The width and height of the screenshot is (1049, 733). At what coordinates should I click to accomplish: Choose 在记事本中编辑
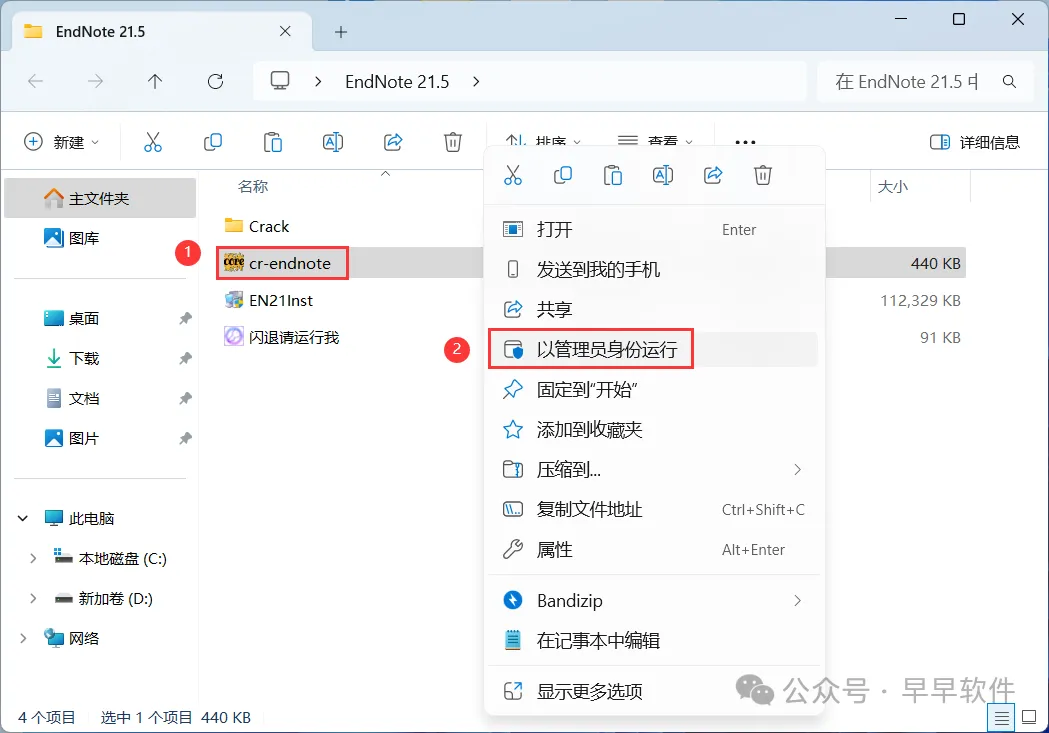tap(654, 641)
